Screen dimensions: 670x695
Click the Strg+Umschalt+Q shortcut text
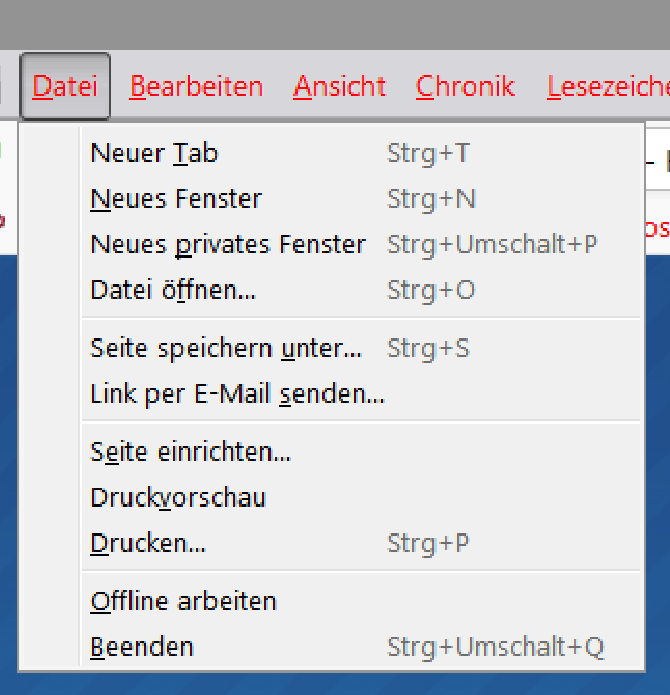[x=495, y=647]
